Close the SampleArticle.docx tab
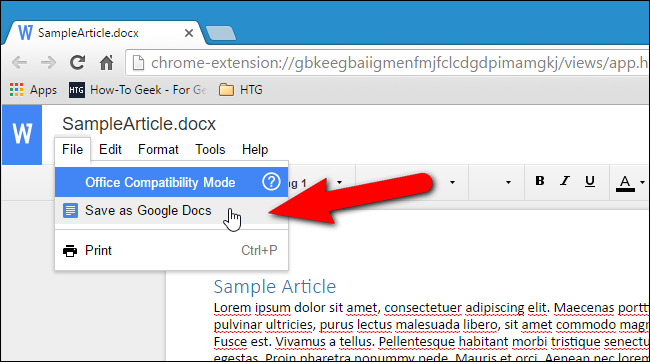The width and height of the screenshot is (650, 362). 189,33
